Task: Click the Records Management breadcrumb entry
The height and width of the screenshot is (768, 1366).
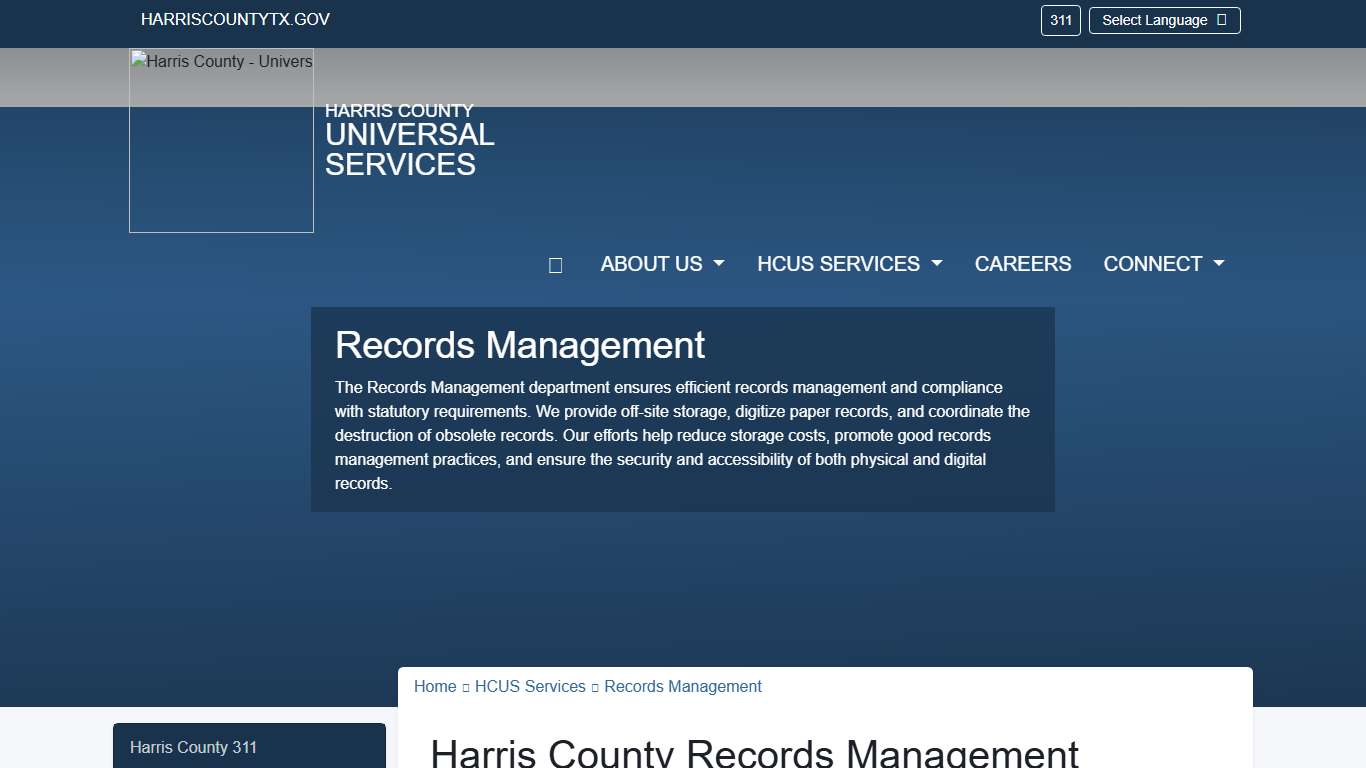Action: (x=683, y=687)
